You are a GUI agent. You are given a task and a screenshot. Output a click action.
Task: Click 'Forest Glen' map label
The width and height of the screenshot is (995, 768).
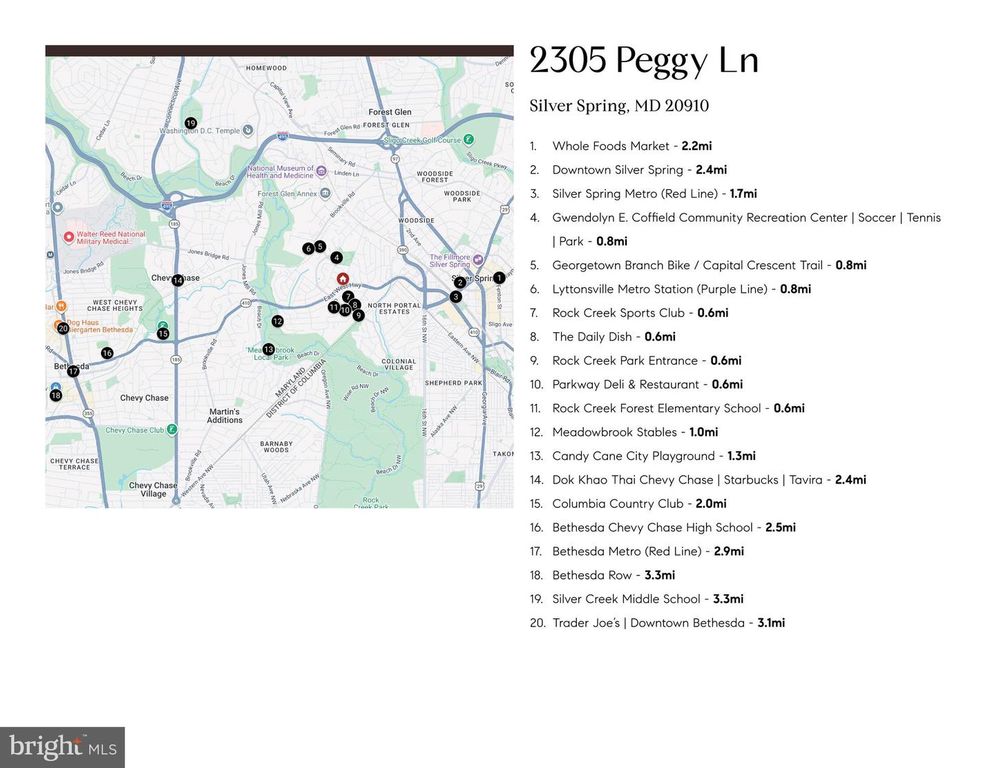390,112
